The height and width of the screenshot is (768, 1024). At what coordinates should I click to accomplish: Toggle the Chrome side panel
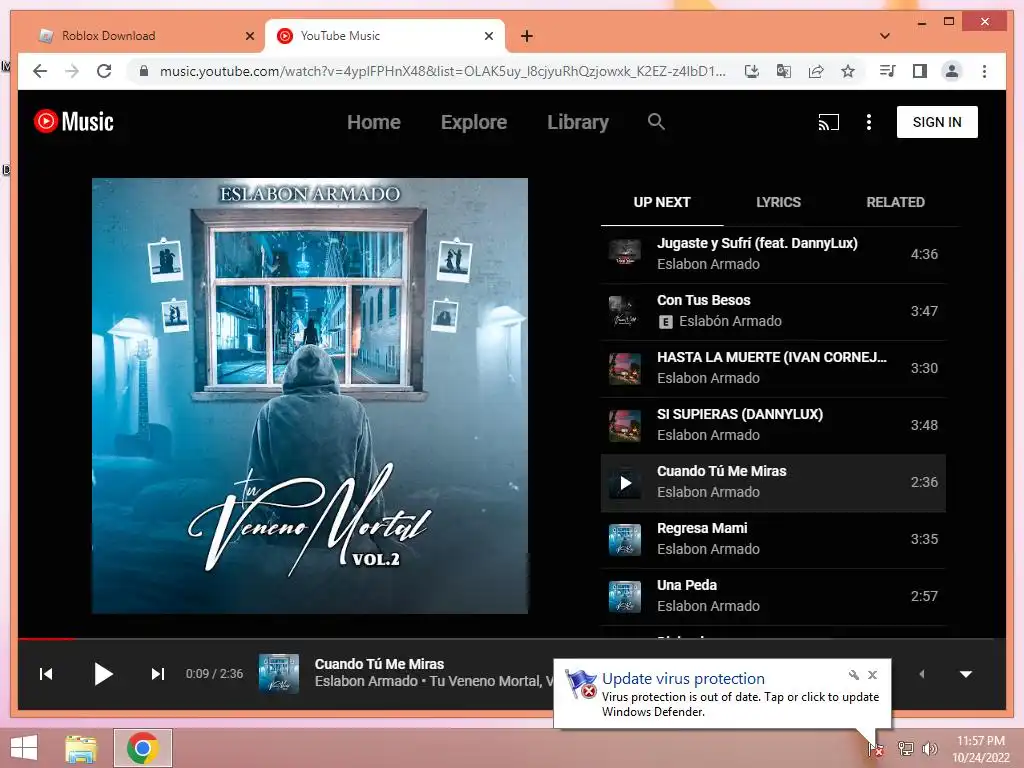pyautogui.click(x=920, y=71)
